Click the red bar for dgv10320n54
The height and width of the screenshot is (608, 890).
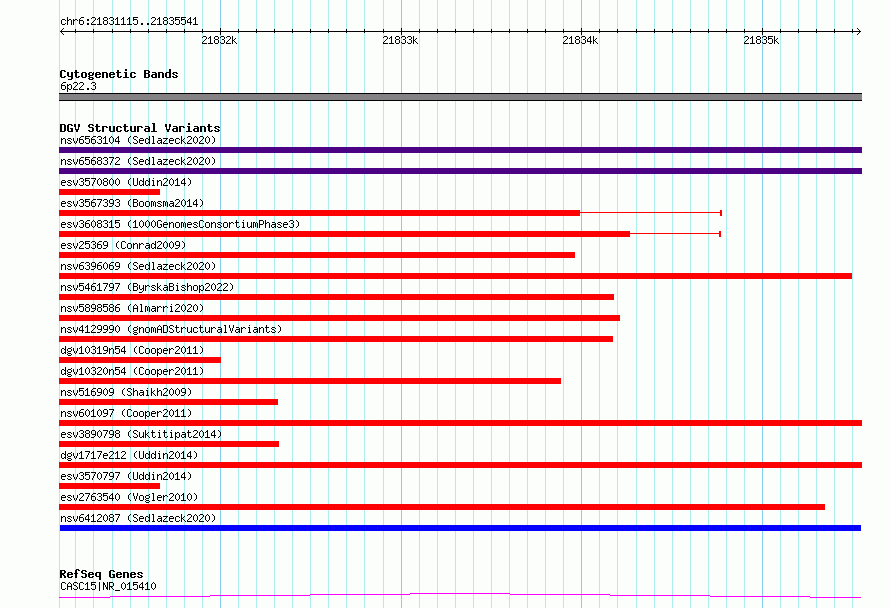pyautogui.click(x=310, y=381)
